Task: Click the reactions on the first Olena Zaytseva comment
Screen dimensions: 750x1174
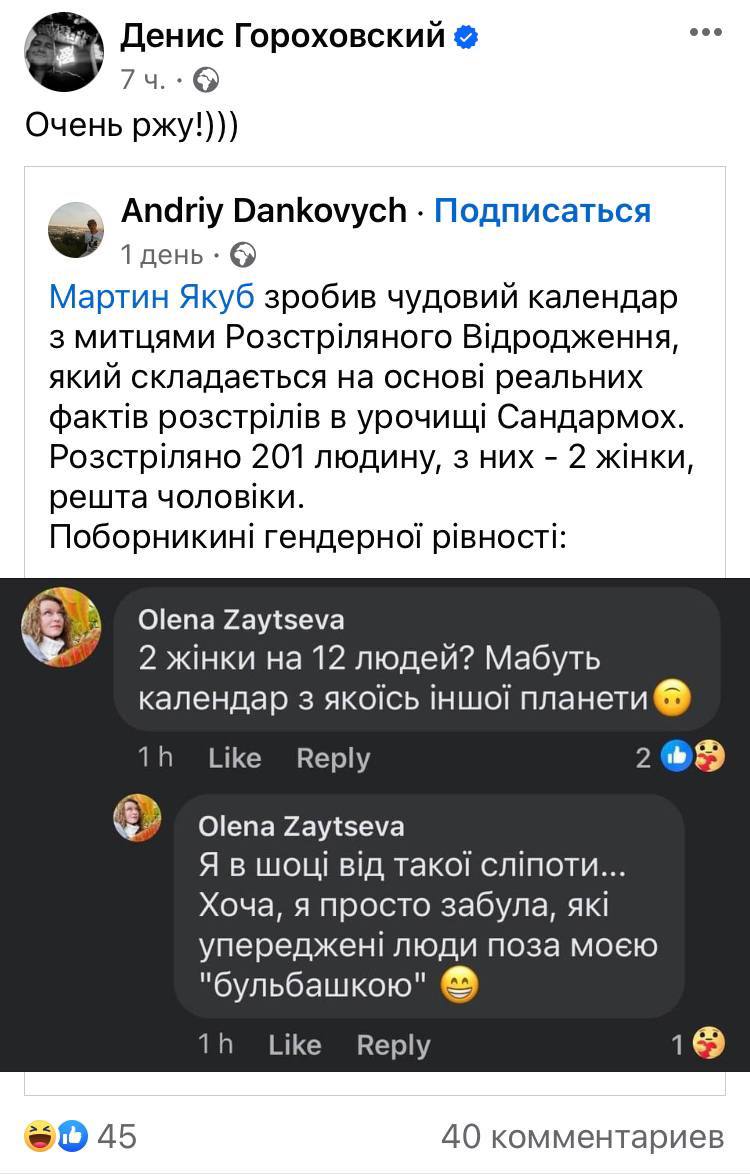Action: [691, 758]
